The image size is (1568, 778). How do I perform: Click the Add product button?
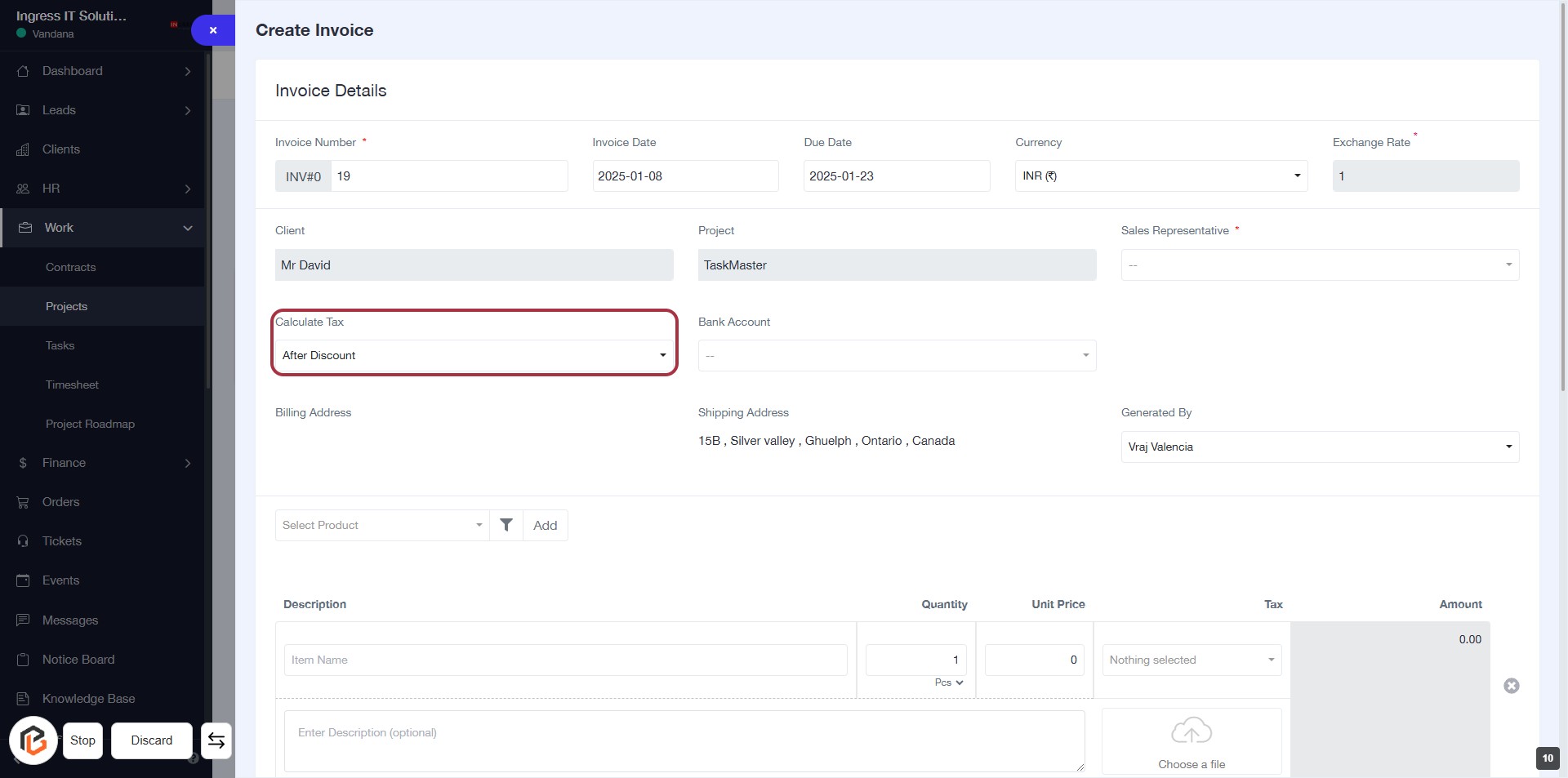coord(545,525)
